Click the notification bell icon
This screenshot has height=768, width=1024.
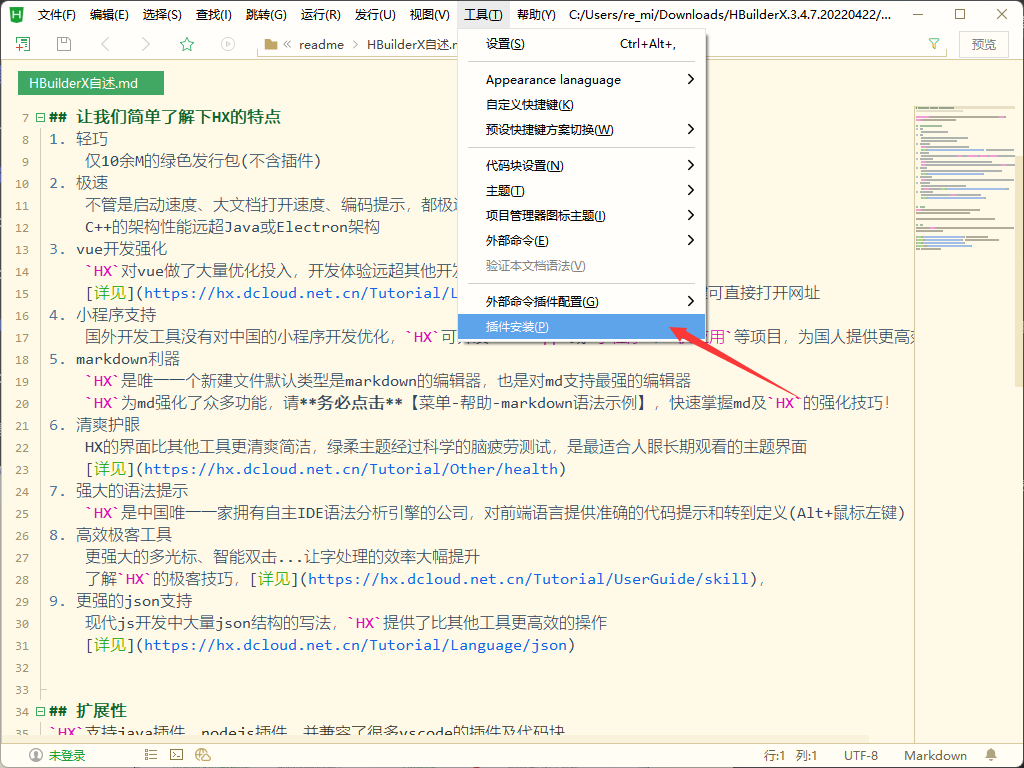991,755
